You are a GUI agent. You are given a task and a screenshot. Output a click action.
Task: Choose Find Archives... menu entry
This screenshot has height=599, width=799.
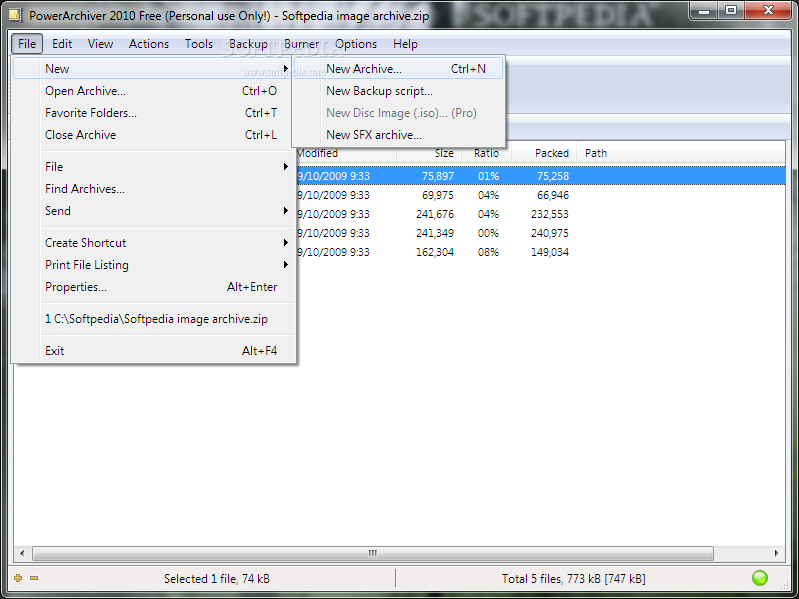152,188
